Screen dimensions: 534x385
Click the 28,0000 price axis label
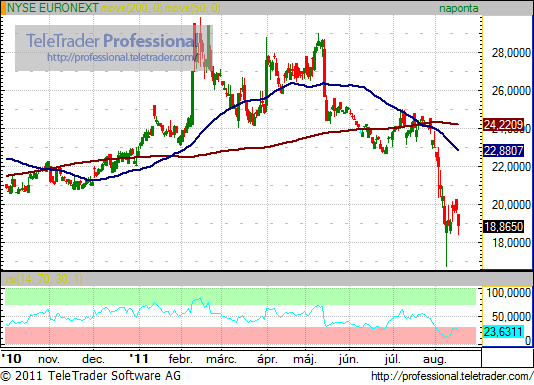[511, 53]
